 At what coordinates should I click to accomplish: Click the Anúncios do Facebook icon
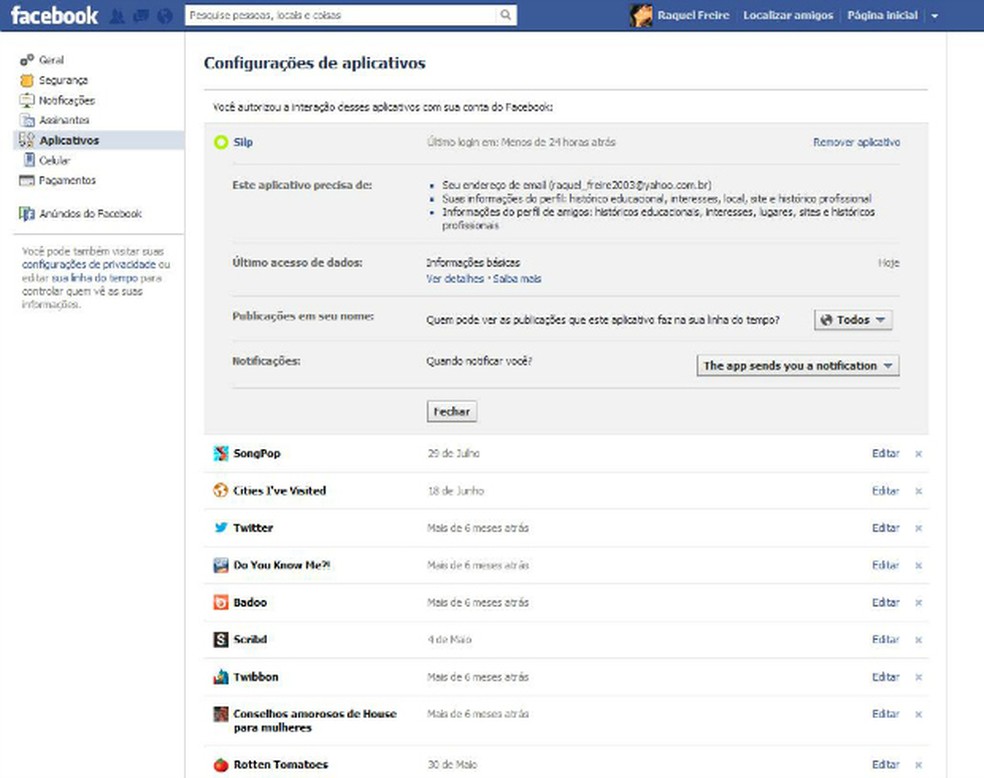26,214
